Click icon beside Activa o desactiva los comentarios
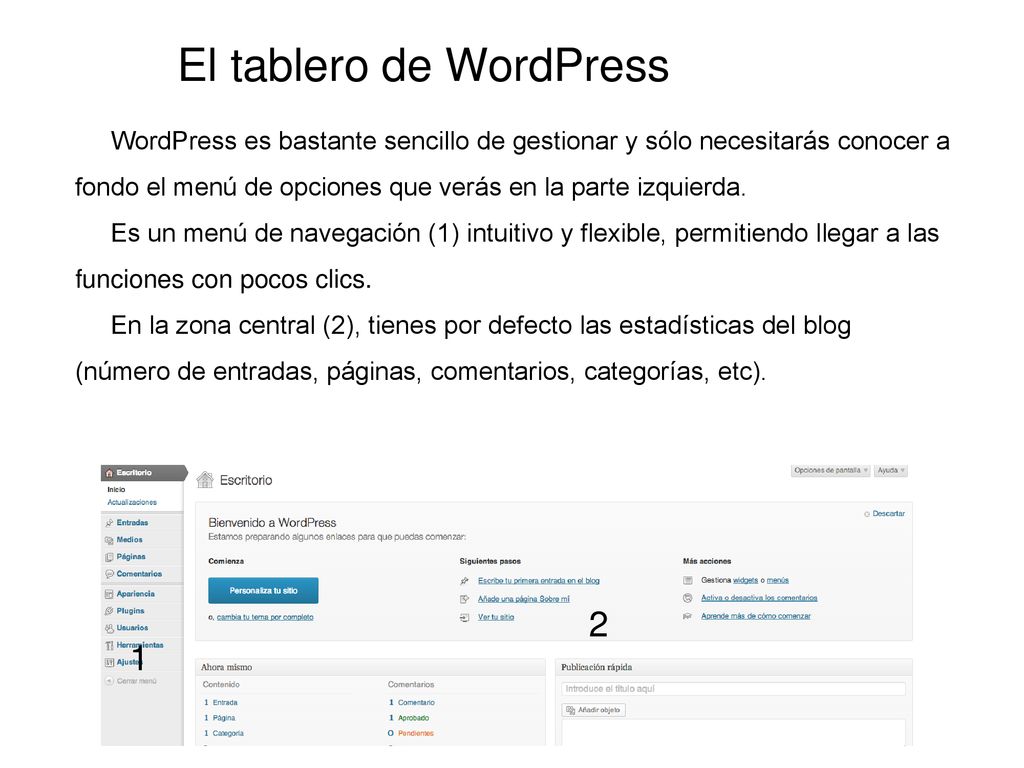1024x768 pixels. 688,598
